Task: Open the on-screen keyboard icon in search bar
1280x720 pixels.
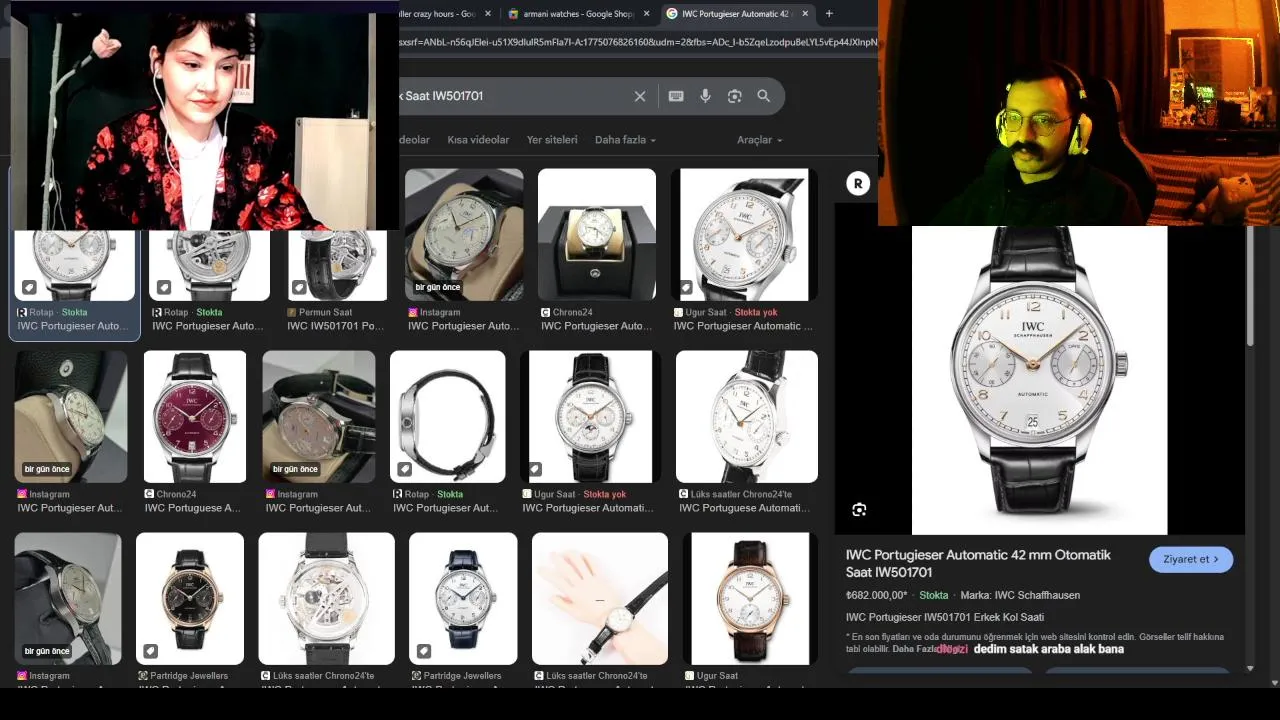Action: [x=676, y=96]
